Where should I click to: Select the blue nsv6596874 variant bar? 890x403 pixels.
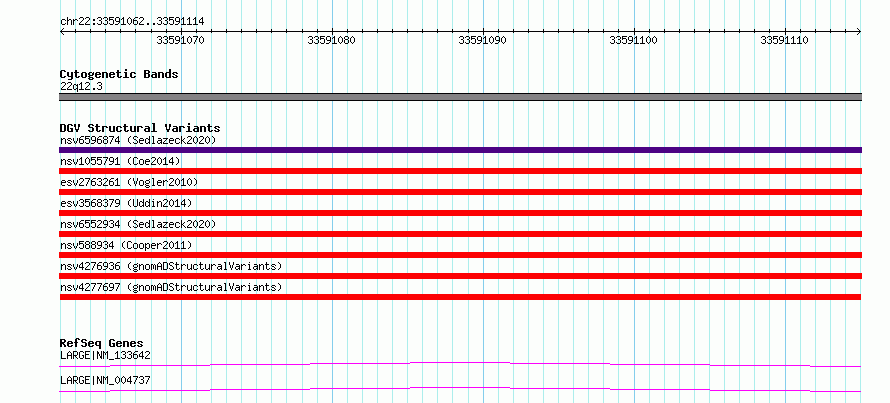(460, 150)
